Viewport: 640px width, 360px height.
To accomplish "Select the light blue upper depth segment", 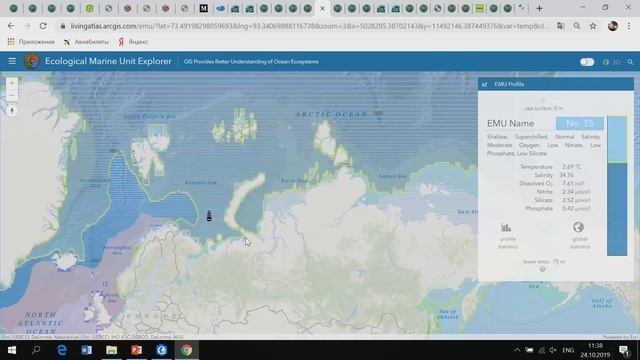I will click(x=617, y=139).
